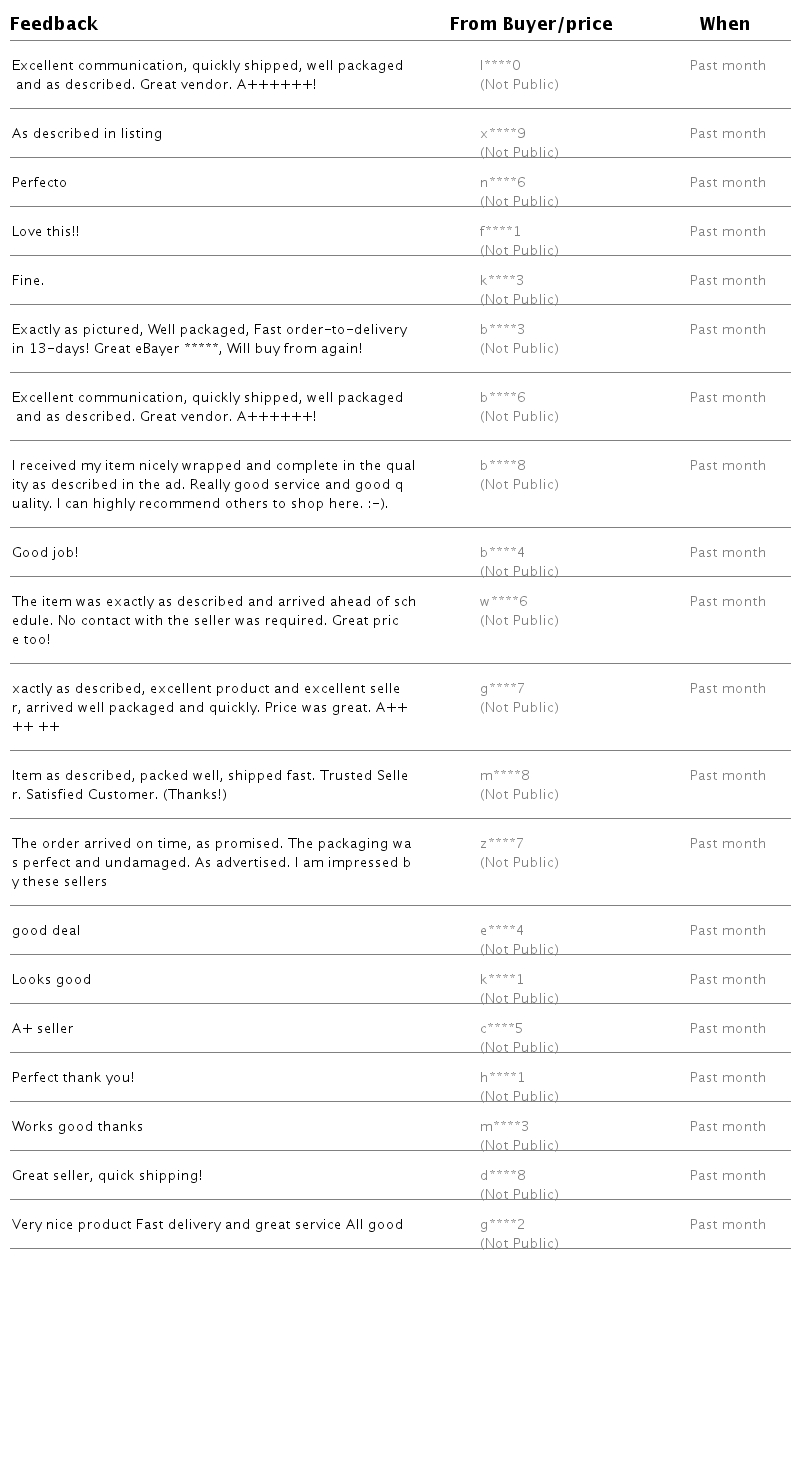Click the "As described in listing" comment

(87, 134)
